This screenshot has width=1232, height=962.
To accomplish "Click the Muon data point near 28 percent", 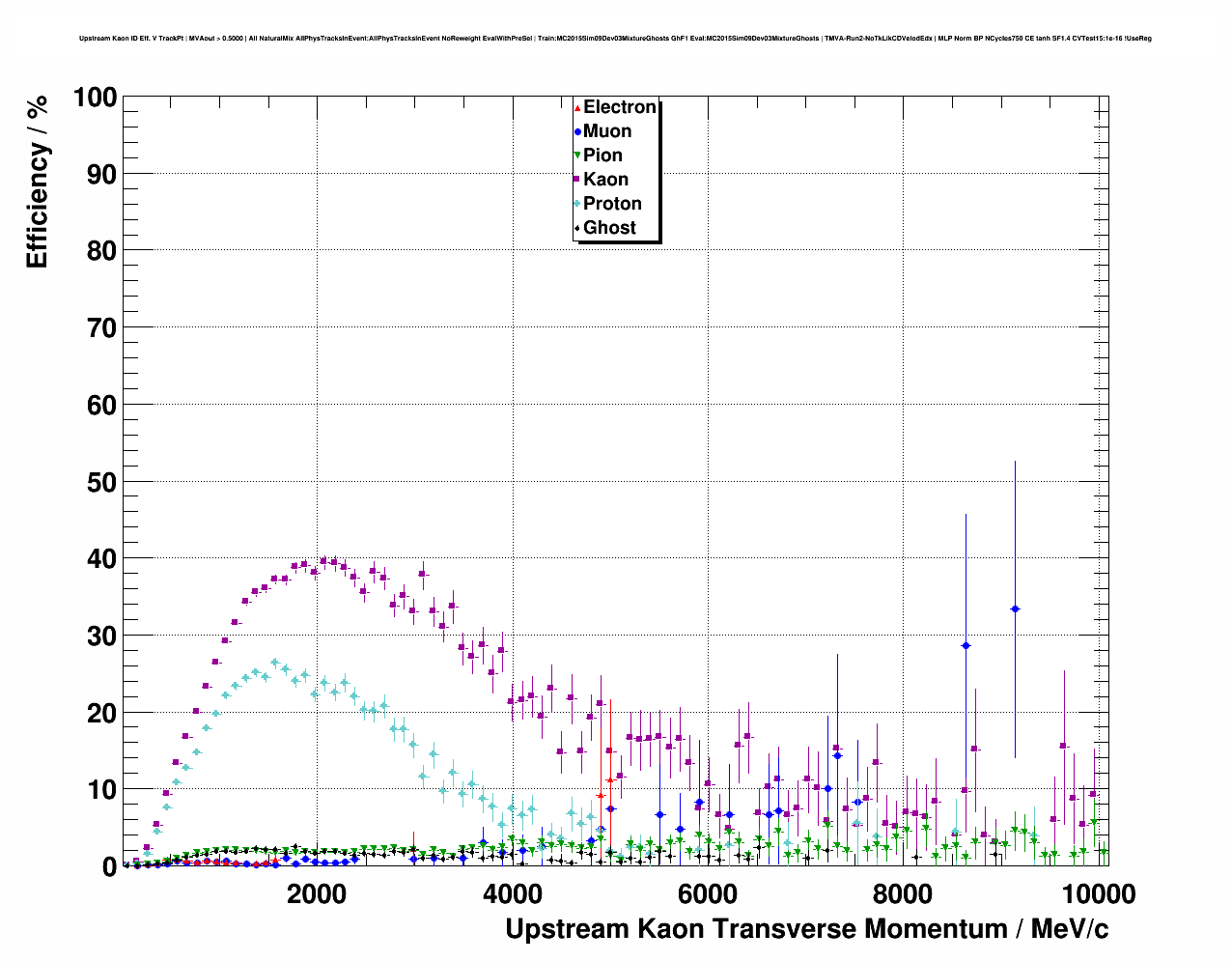I will click(966, 645).
